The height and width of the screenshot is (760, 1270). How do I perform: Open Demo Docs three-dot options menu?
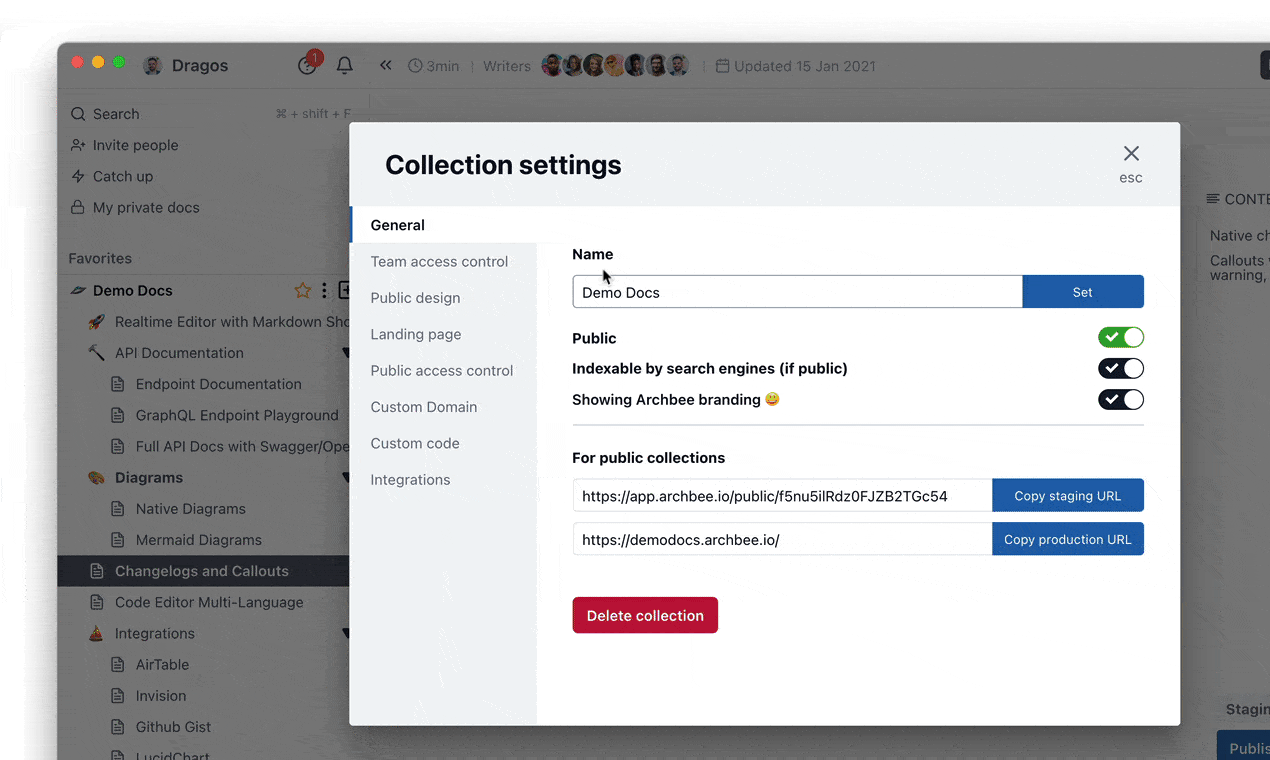click(x=324, y=291)
